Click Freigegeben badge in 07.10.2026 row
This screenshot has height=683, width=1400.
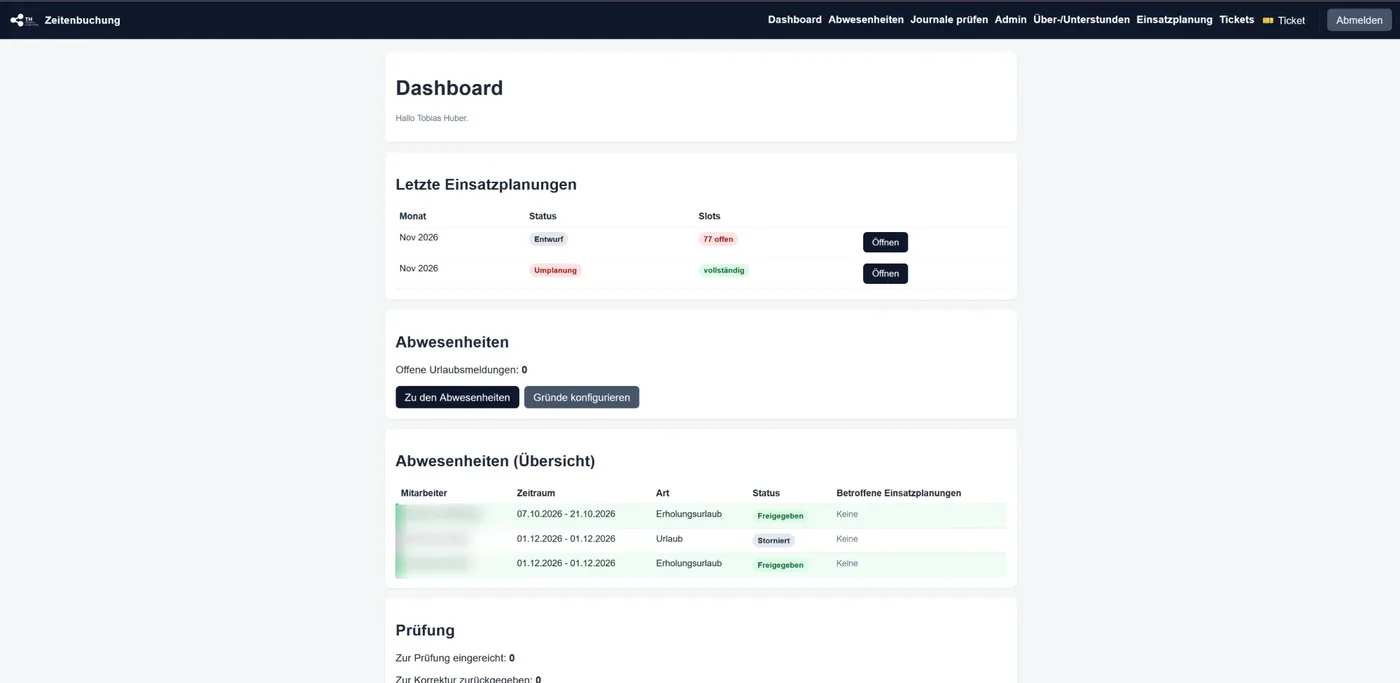click(780, 516)
